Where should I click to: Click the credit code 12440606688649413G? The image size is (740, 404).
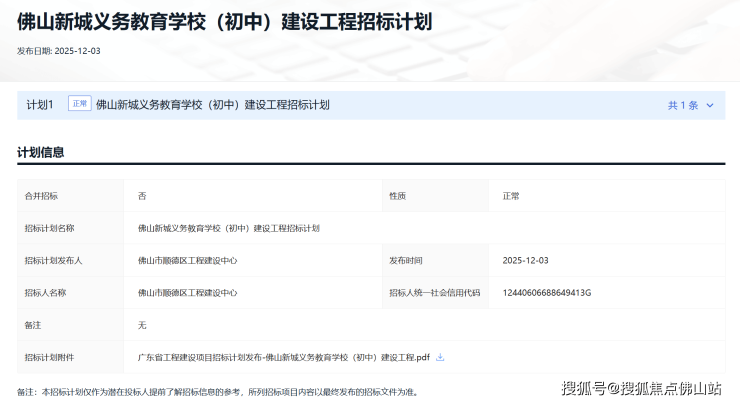click(547, 293)
